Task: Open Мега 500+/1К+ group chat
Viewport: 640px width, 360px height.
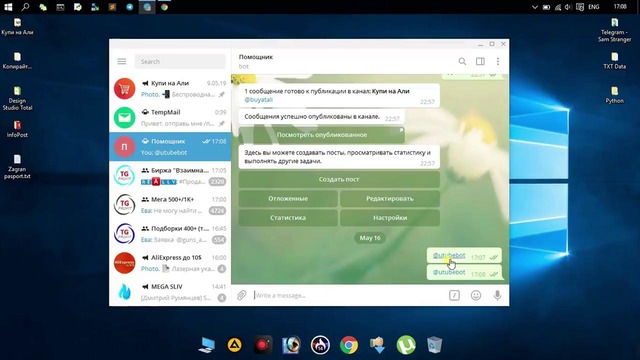Action: coord(170,204)
